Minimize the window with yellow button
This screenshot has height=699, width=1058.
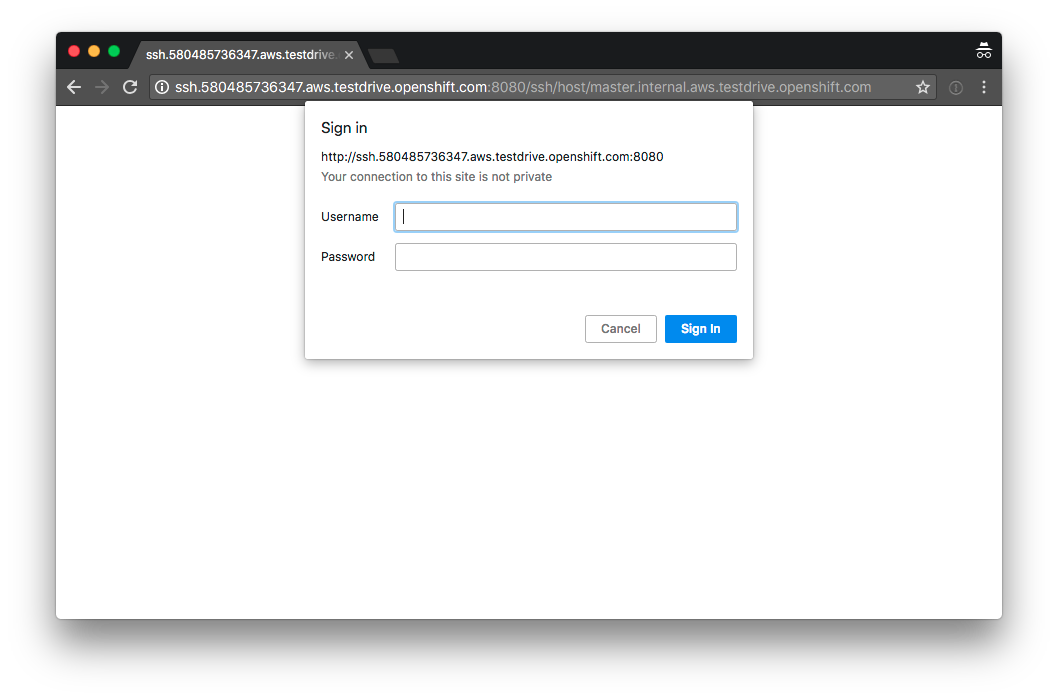click(94, 51)
